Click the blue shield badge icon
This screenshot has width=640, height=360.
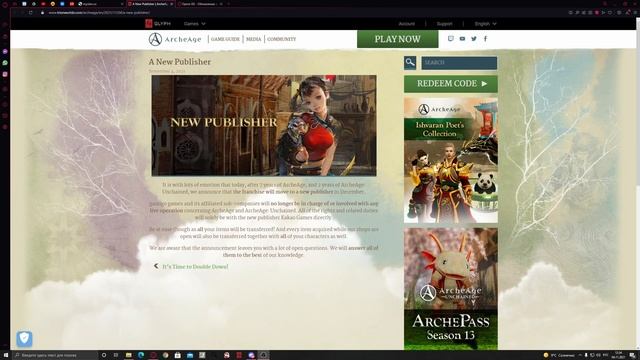point(24,338)
